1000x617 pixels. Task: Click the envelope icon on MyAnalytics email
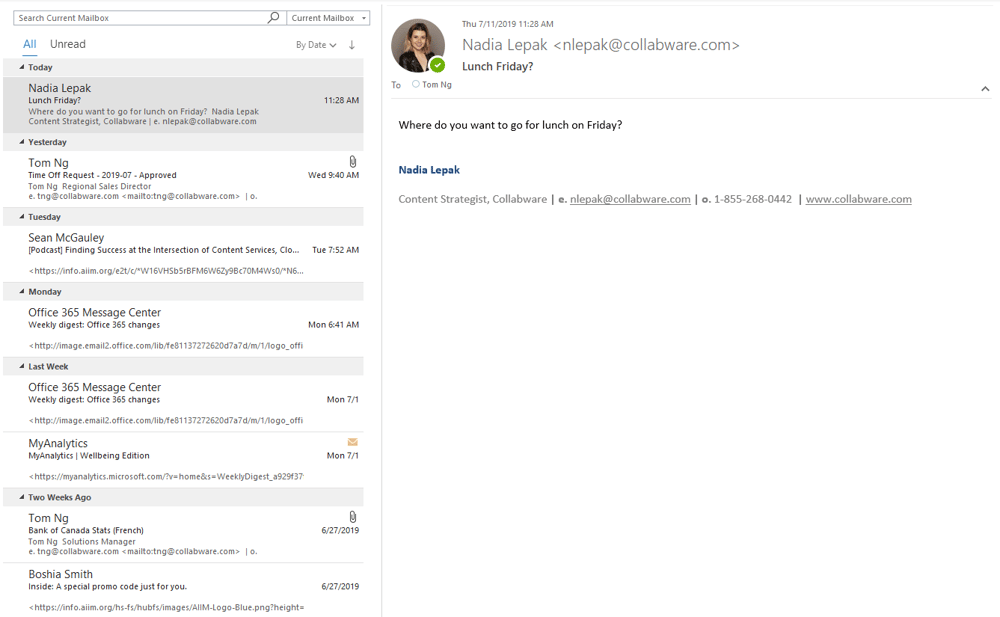point(353,442)
